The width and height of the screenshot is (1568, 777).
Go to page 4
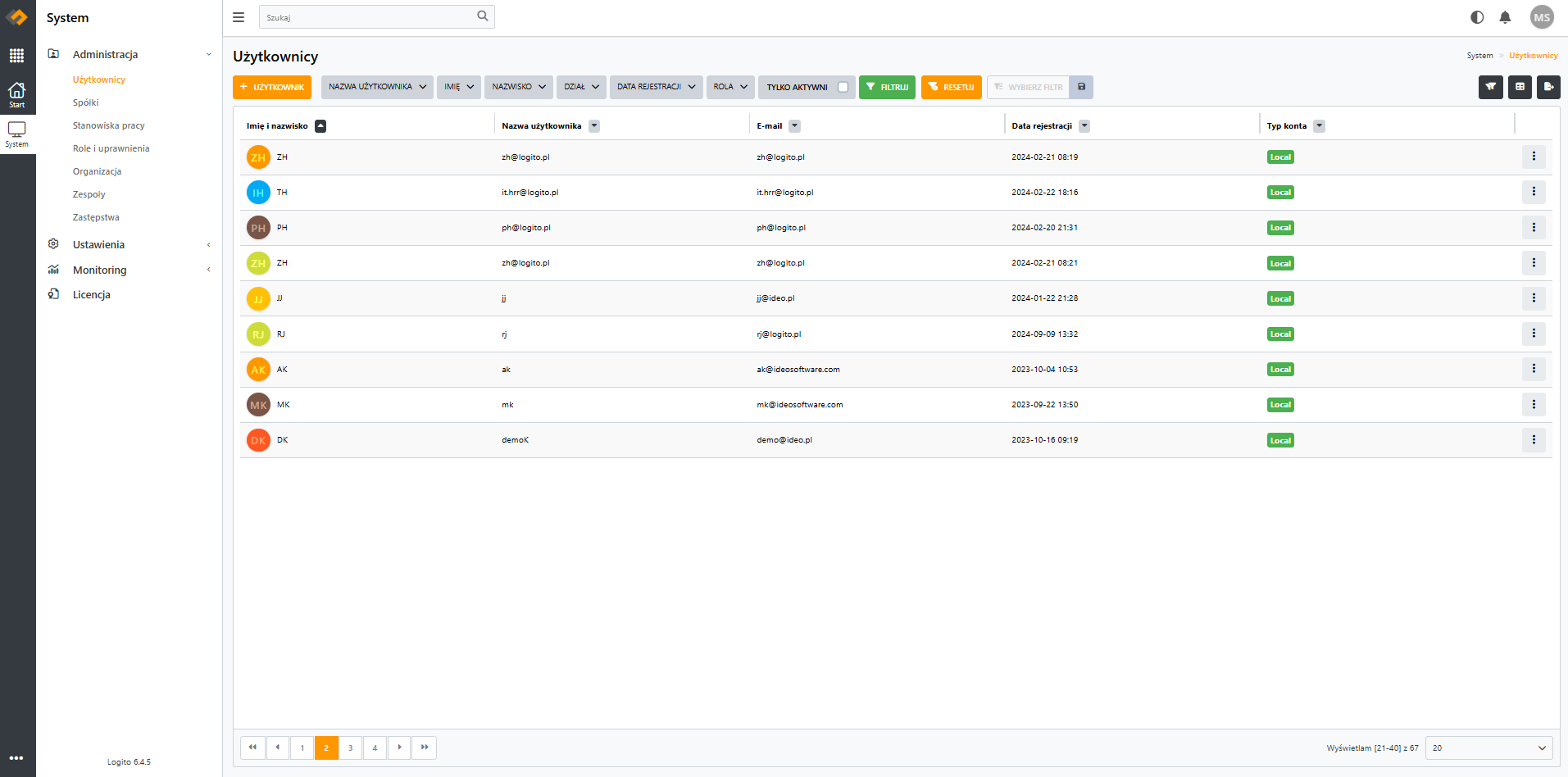(x=375, y=747)
